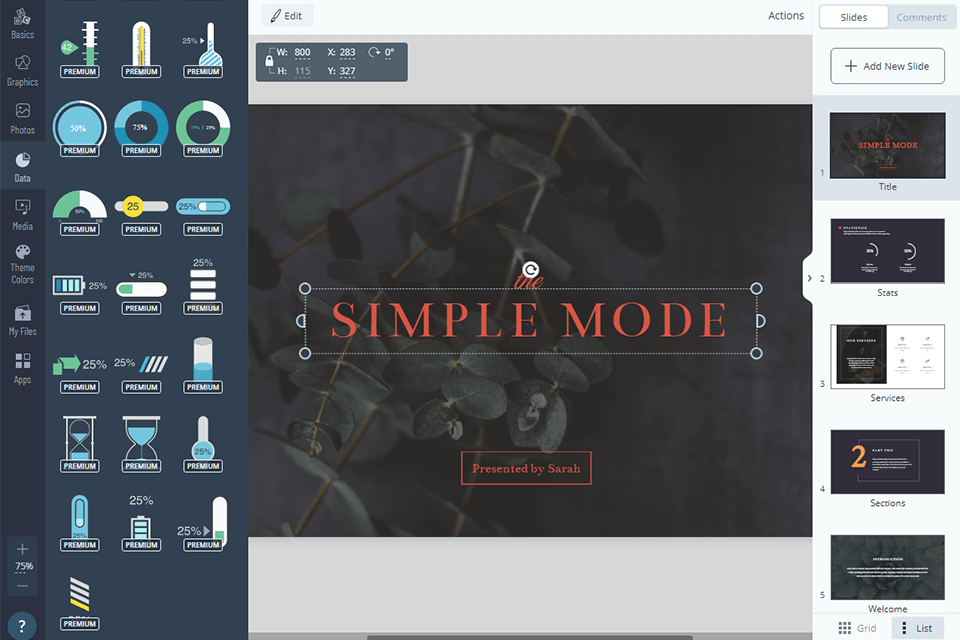This screenshot has height=640, width=960.
Task: Select the hourglass with blue sand widget
Action: (141, 441)
